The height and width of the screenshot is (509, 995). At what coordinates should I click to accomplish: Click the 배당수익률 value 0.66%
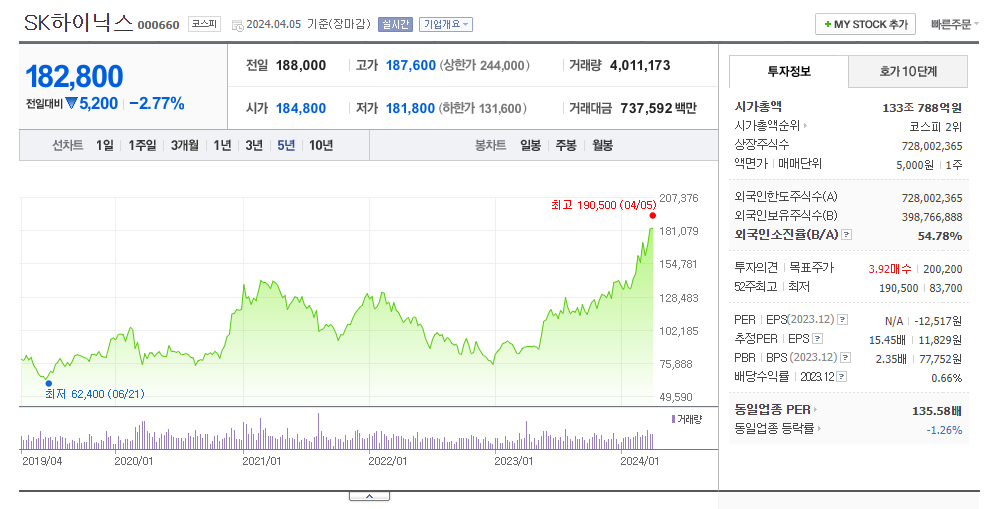[x=946, y=378]
